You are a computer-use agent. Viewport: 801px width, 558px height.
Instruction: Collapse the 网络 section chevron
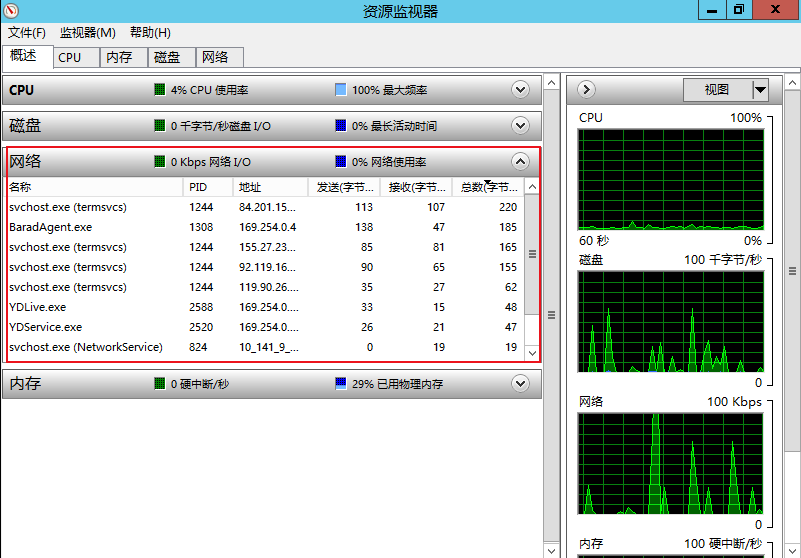point(520,161)
